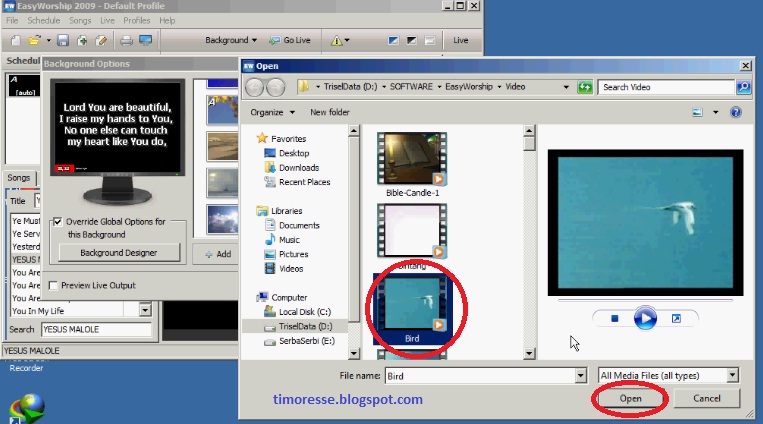Screen dimensions: 763x424
Task: Stop the video preview playback
Action: [x=615, y=319]
